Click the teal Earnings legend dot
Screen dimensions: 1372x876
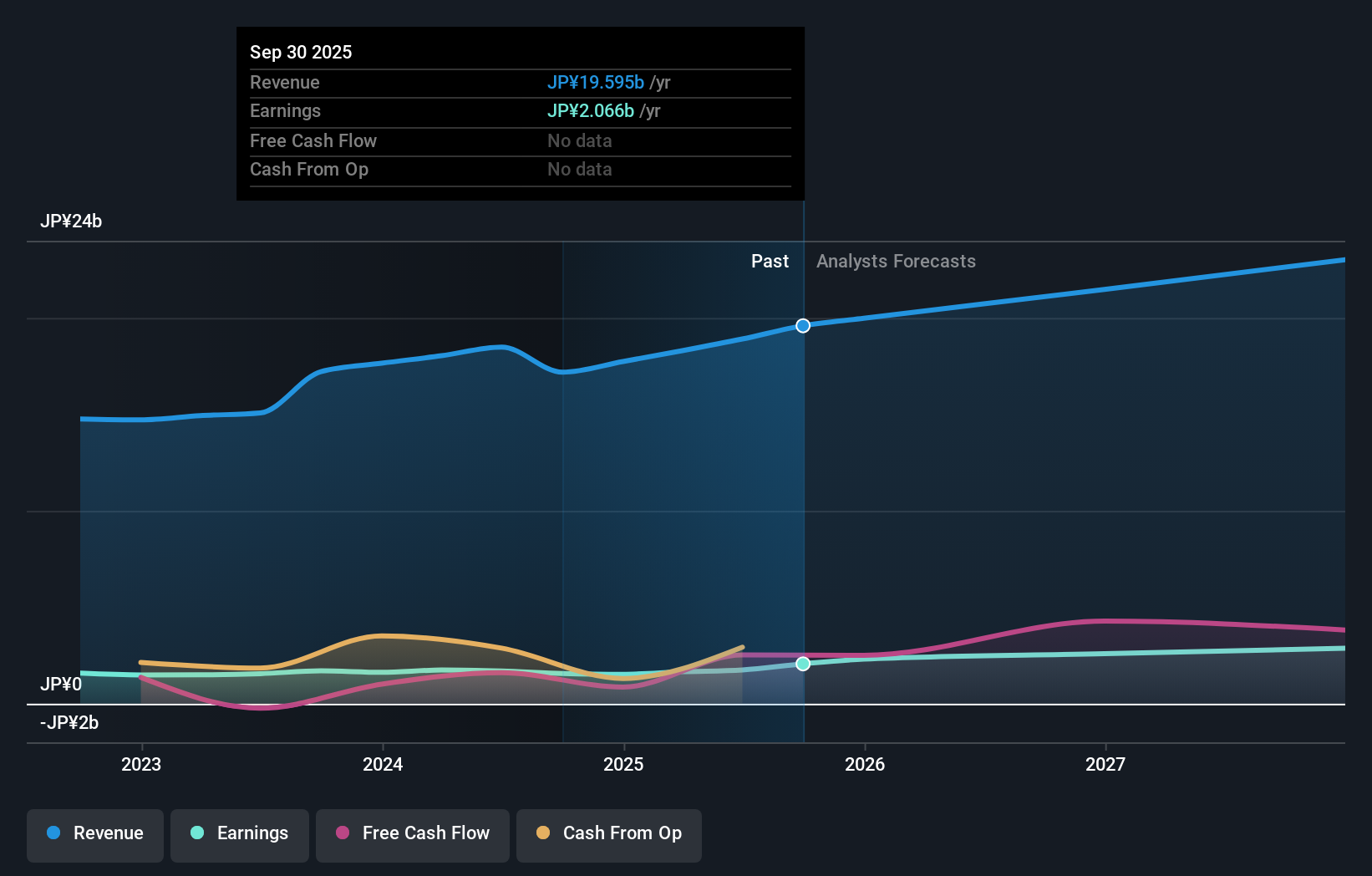(x=196, y=833)
